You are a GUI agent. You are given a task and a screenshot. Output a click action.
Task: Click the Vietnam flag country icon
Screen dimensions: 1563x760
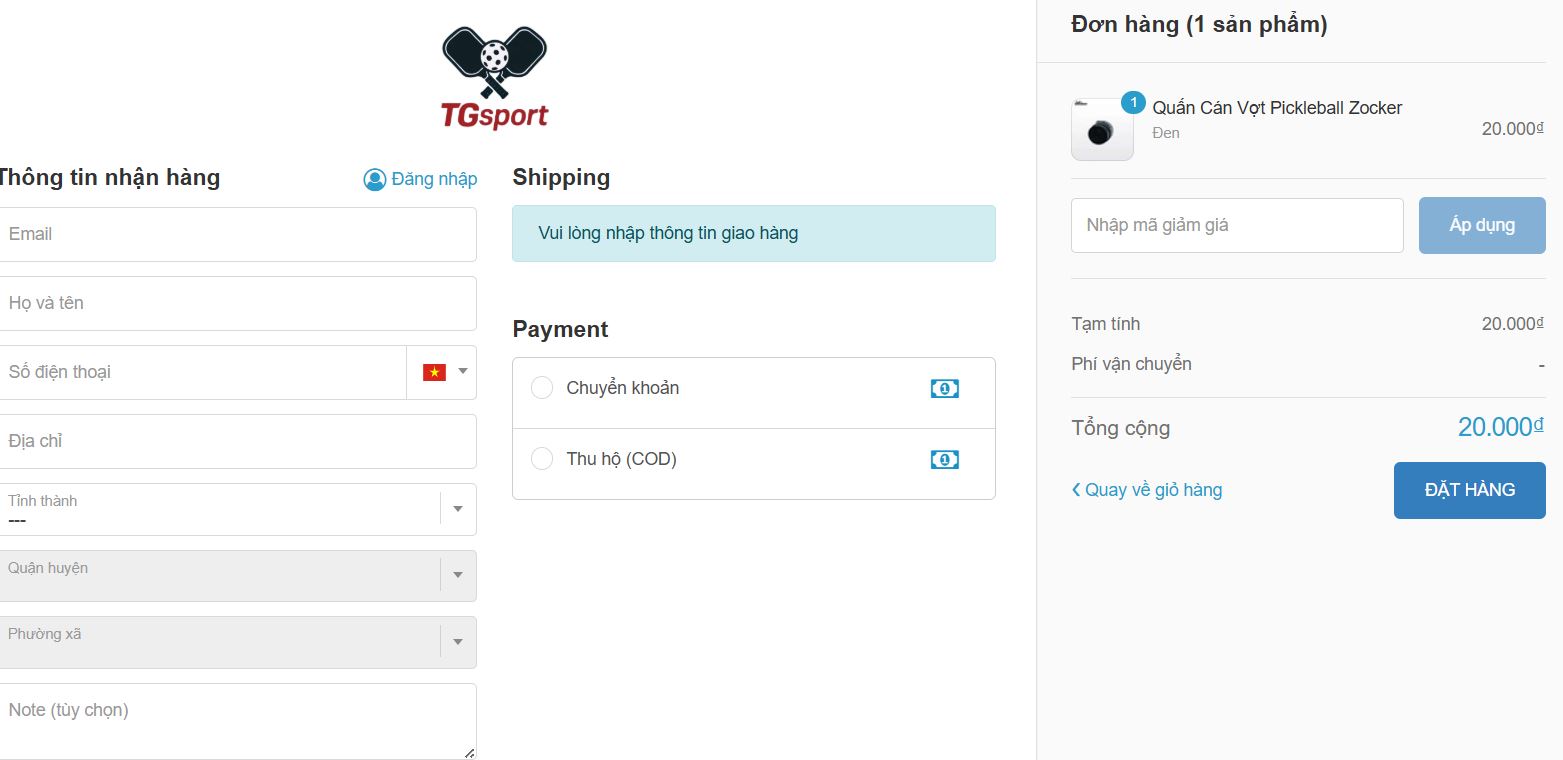(434, 372)
